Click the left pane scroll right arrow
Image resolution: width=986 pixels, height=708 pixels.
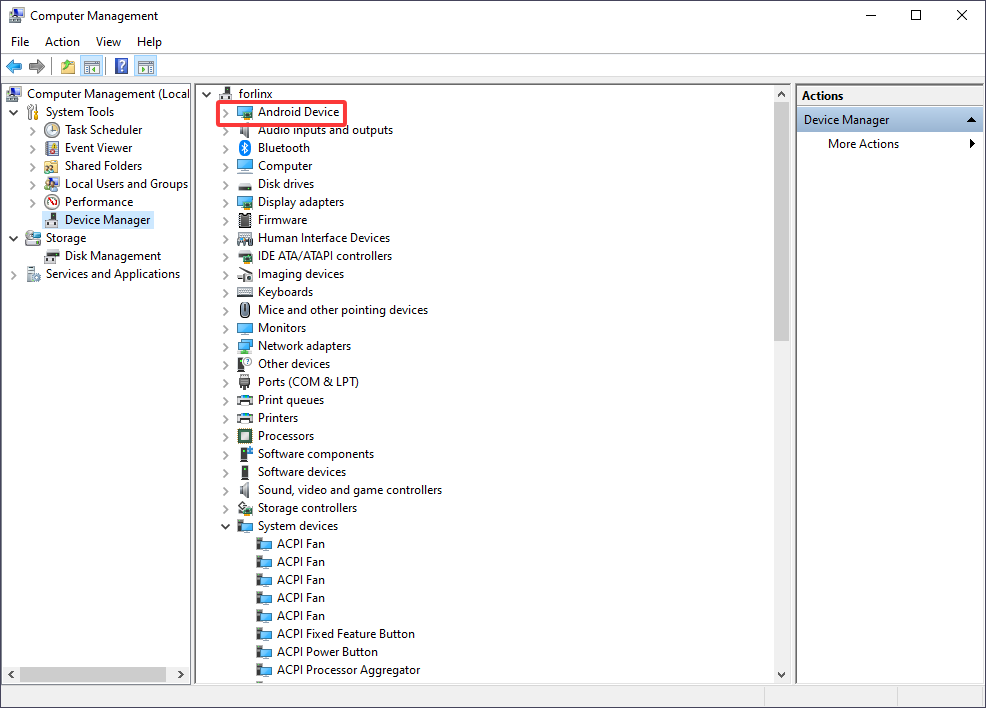point(180,675)
